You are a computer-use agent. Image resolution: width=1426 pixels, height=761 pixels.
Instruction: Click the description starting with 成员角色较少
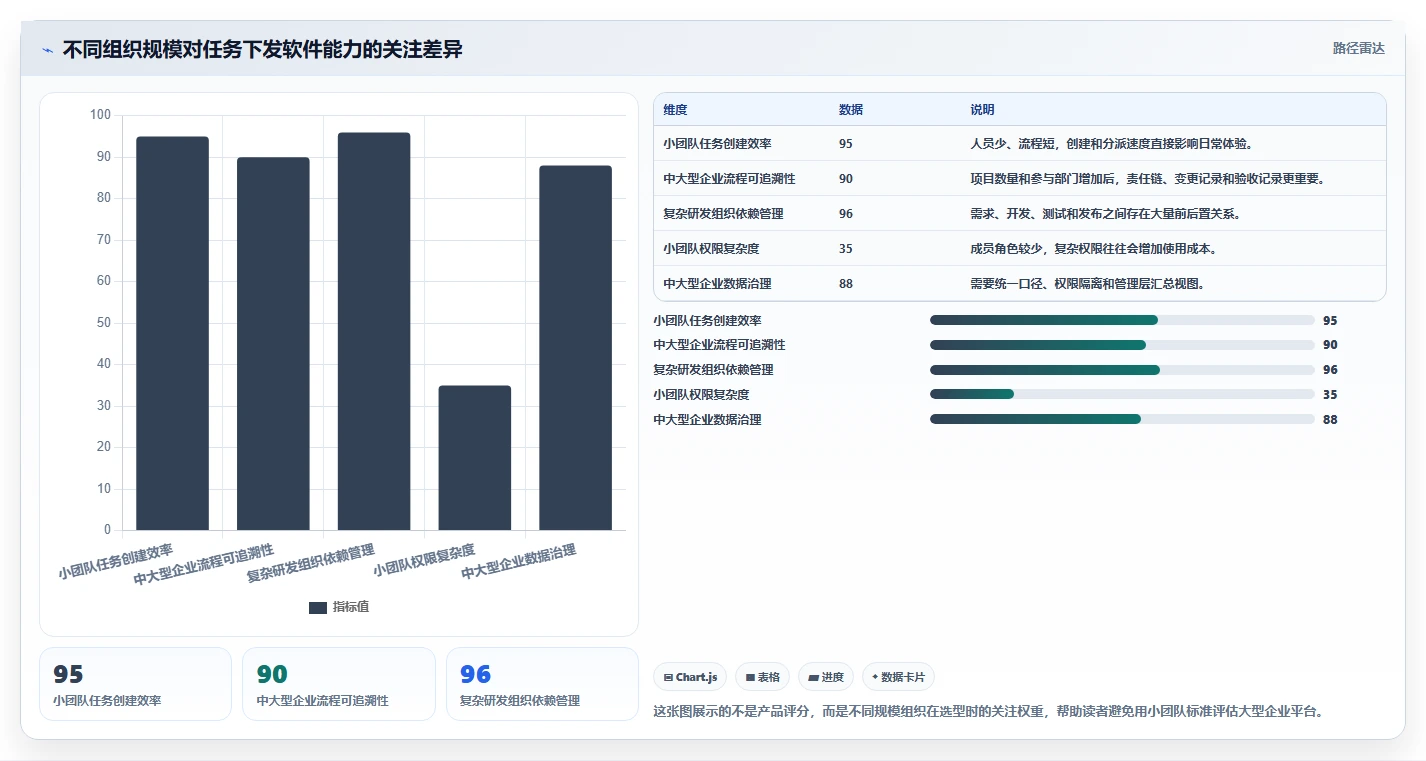pyautogui.click(x=1093, y=249)
